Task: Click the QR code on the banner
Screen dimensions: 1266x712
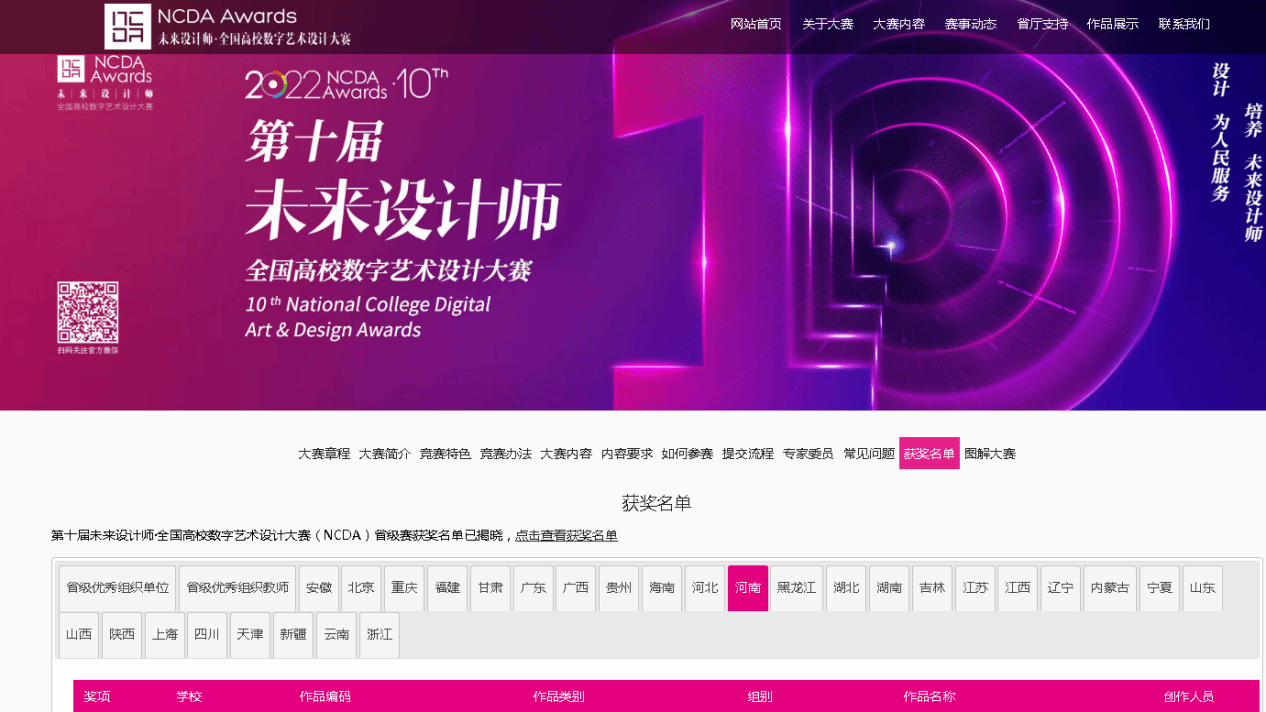Action: pyautogui.click(x=88, y=313)
